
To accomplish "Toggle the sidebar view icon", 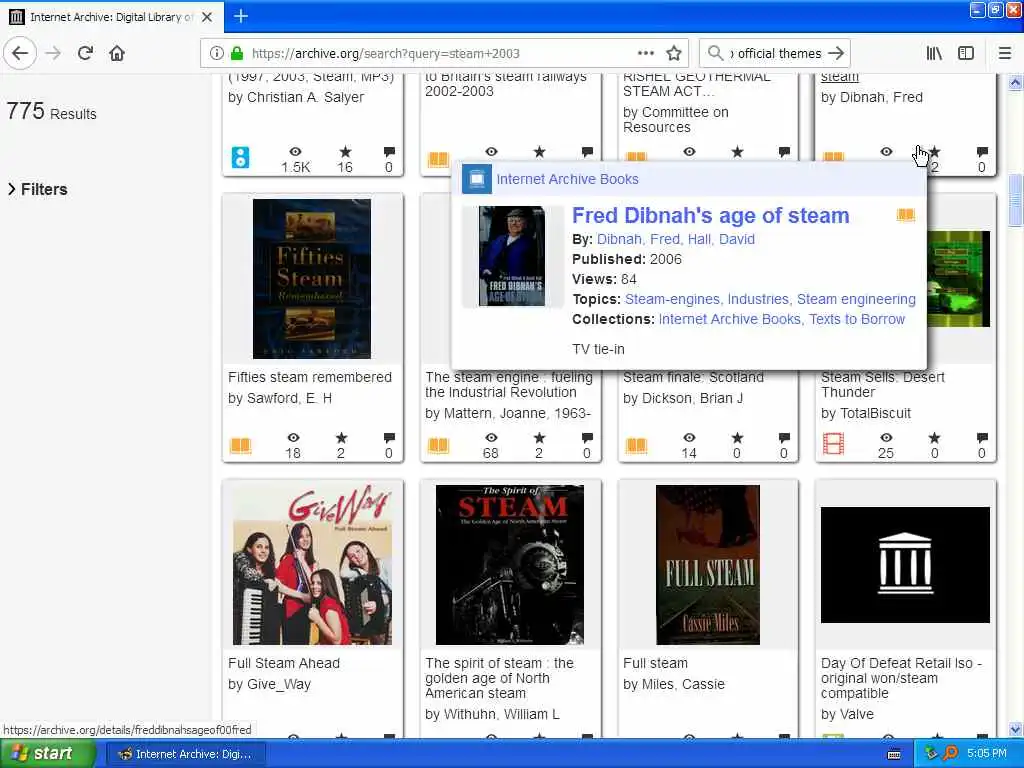I will click(x=966, y=53).
